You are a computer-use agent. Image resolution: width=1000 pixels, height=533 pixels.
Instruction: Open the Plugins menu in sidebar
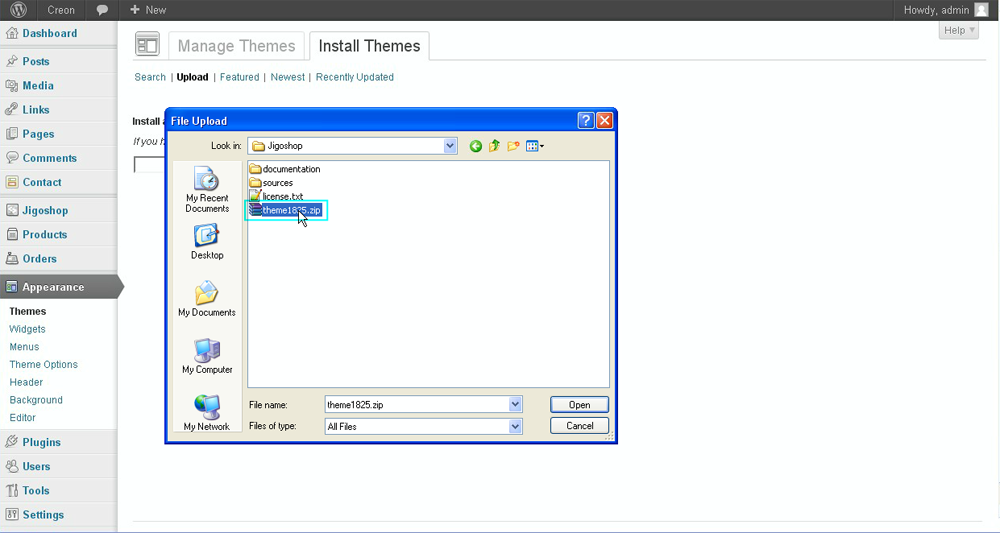click(41, 442)
